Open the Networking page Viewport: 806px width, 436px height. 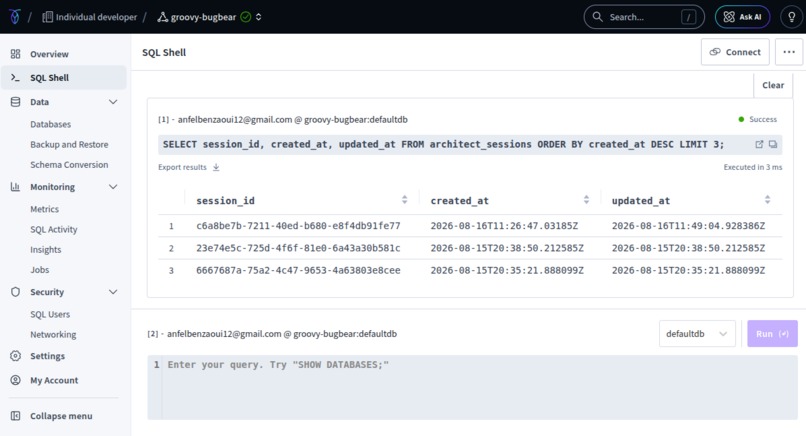(53, 335)
